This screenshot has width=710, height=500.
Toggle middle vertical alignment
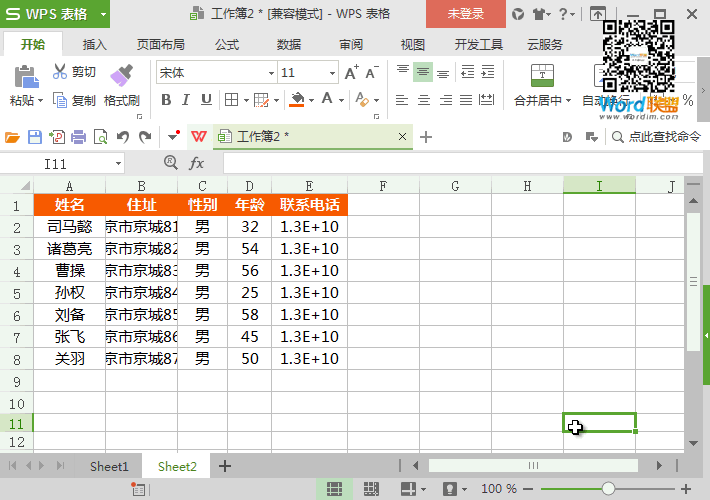coord(423,72)
